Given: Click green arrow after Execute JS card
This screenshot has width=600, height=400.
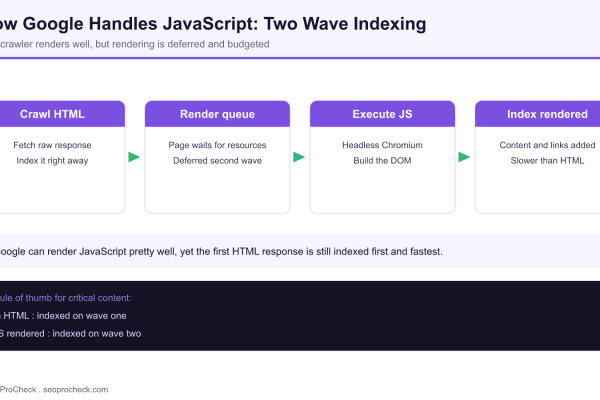Looking at the screenshot, I should coord(464,157).
